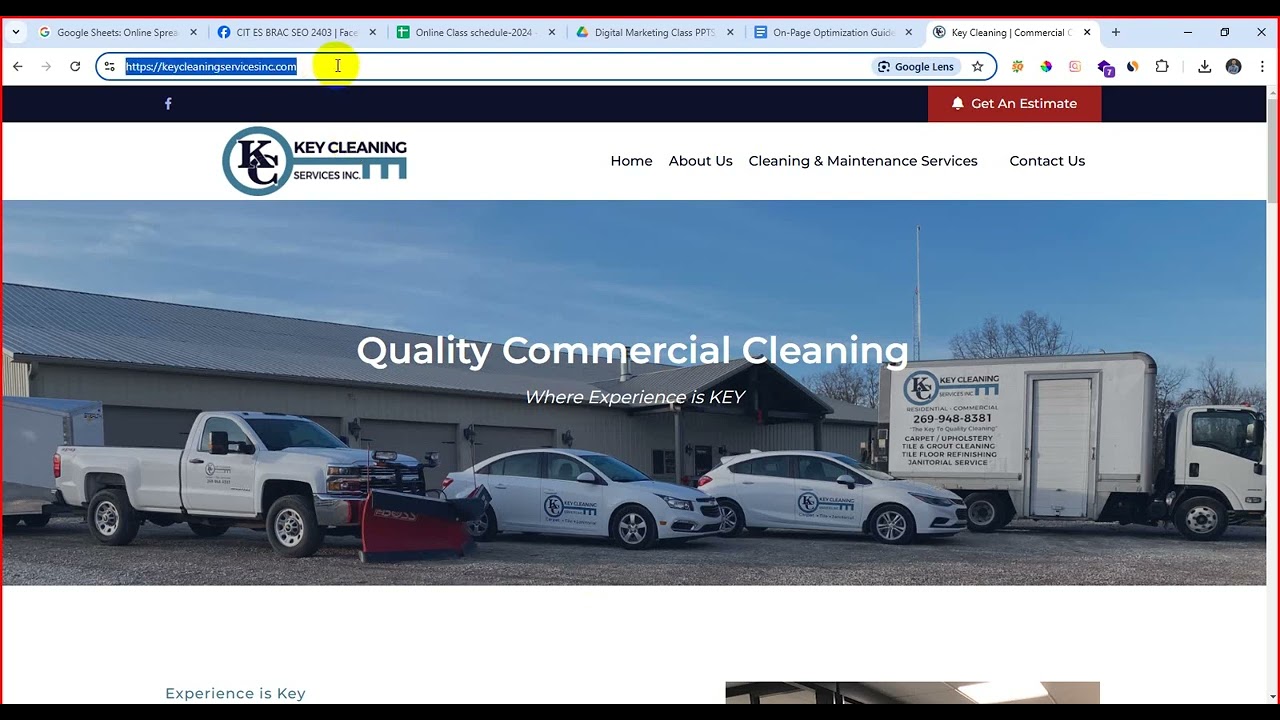Open the pink magnifier extension icon
The height and width of the screenshot is (720, 1280).
tap(1075, 67)
